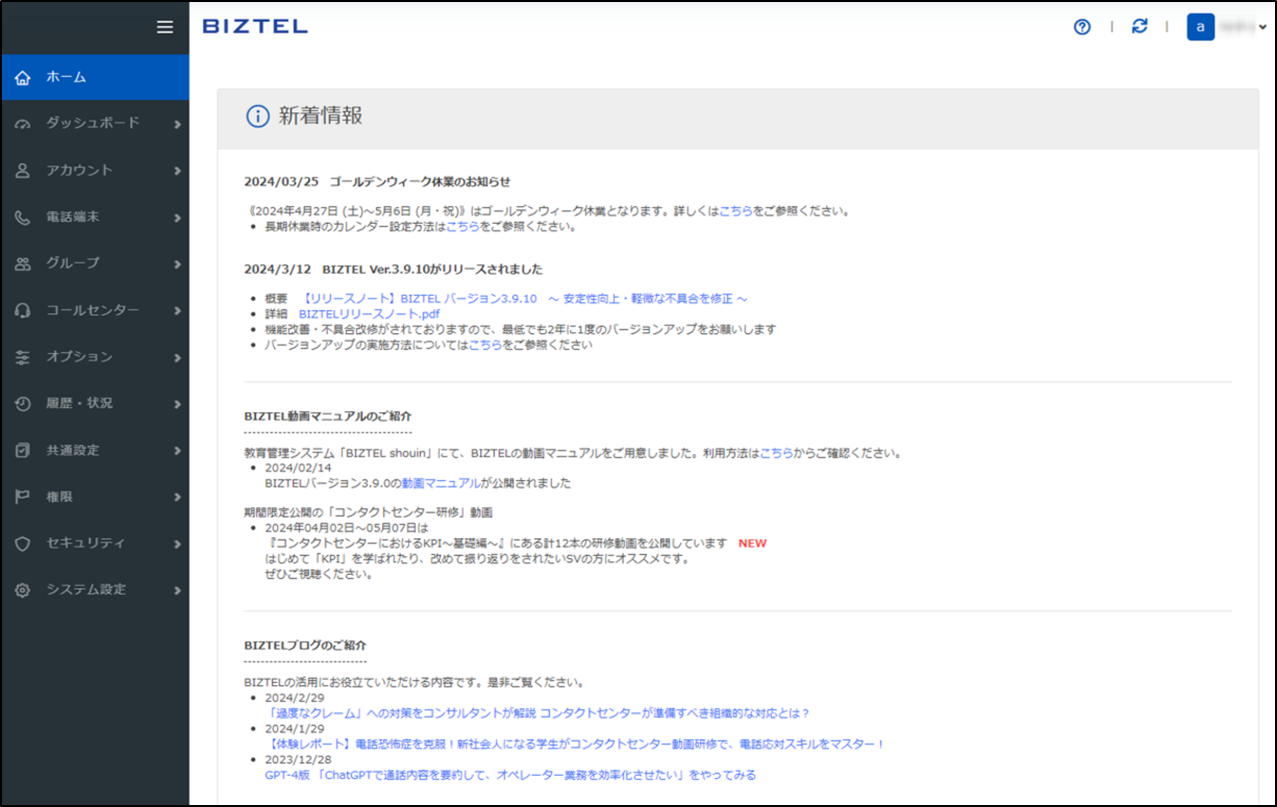Click the 権限 flag icon
1277x807 pixels.
[23, 497]
